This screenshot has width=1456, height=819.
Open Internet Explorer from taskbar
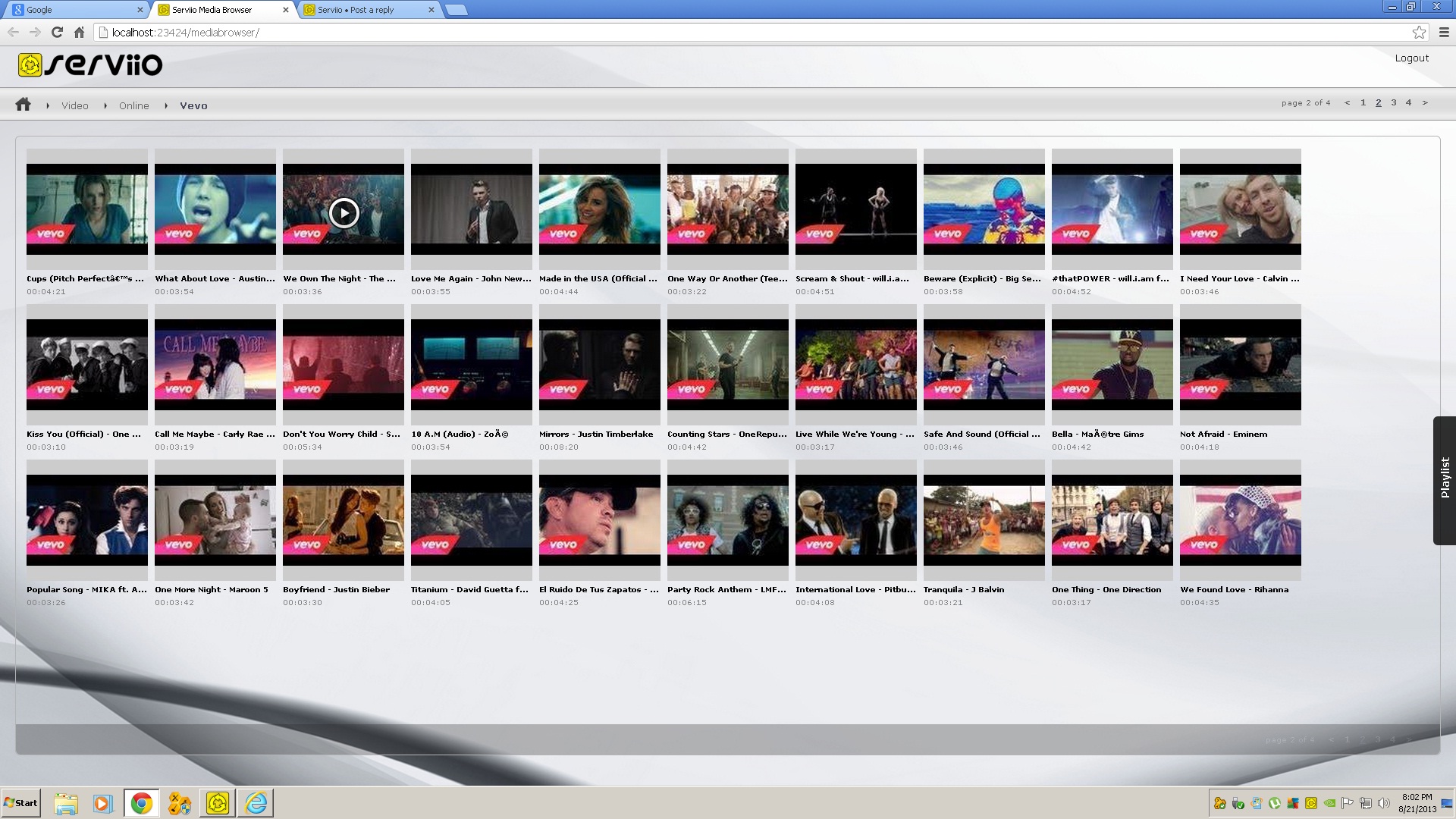point(256,803)
